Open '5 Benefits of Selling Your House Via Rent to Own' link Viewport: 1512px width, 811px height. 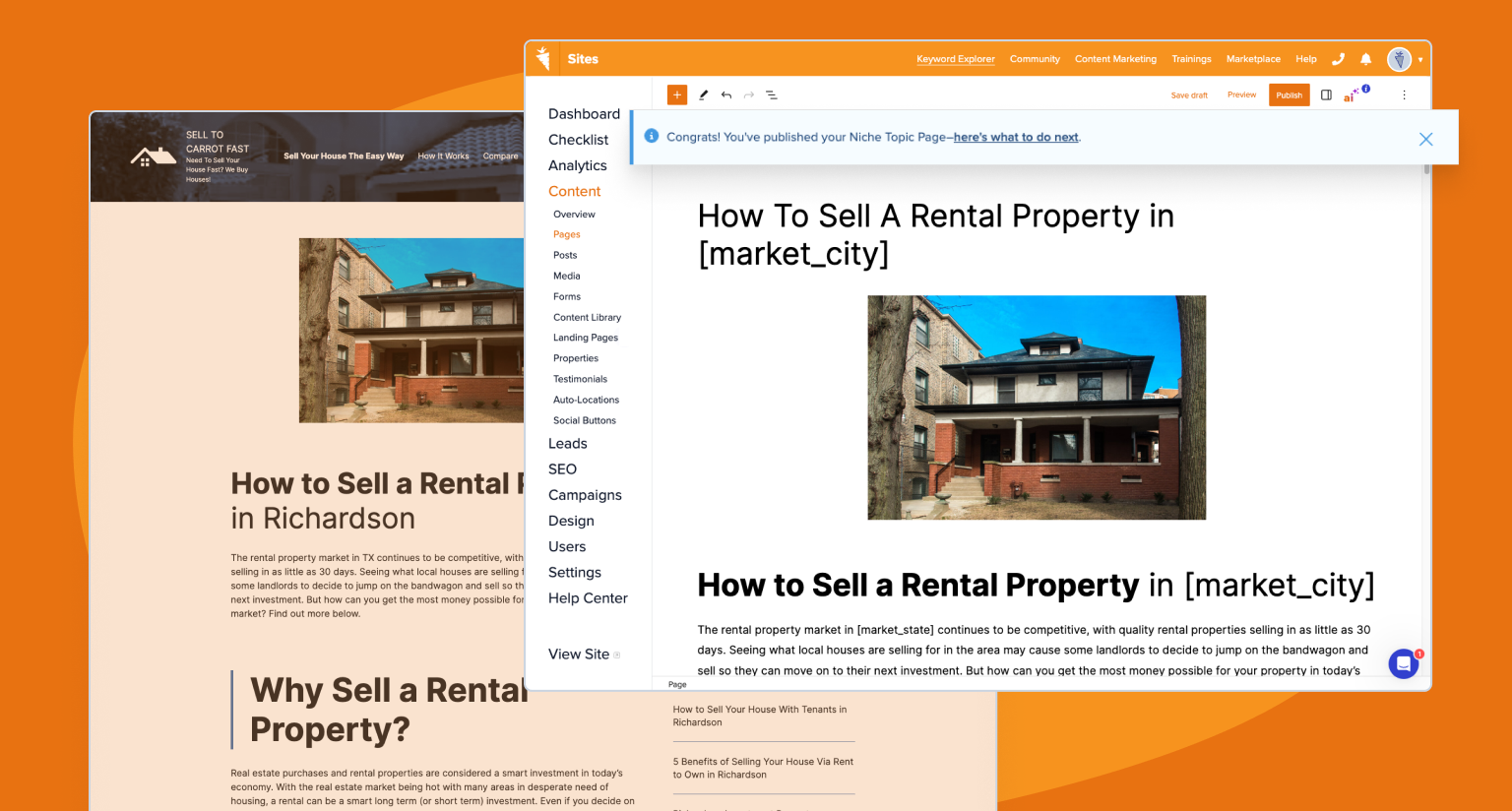pos(763,768)
